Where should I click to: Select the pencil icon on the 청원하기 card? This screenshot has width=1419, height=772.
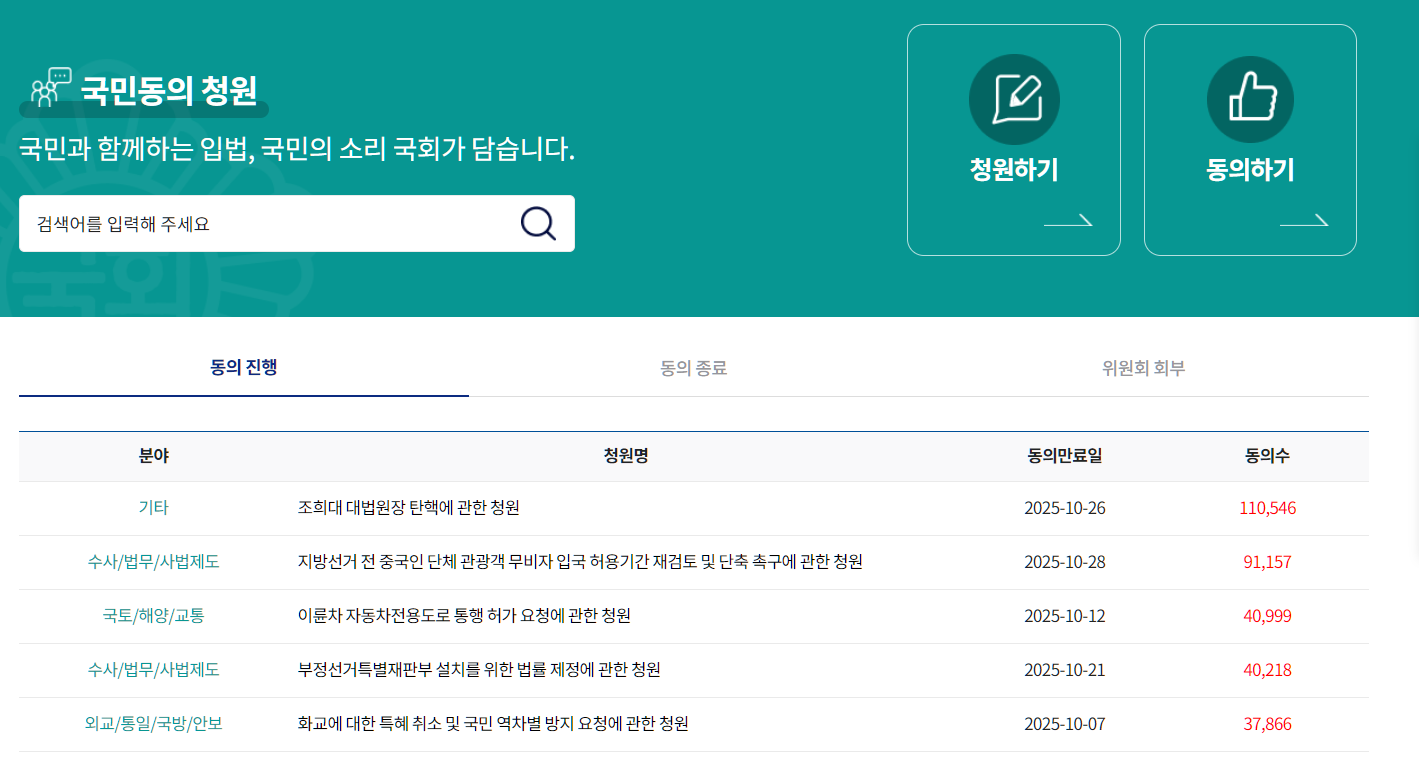coord(1013,99)
